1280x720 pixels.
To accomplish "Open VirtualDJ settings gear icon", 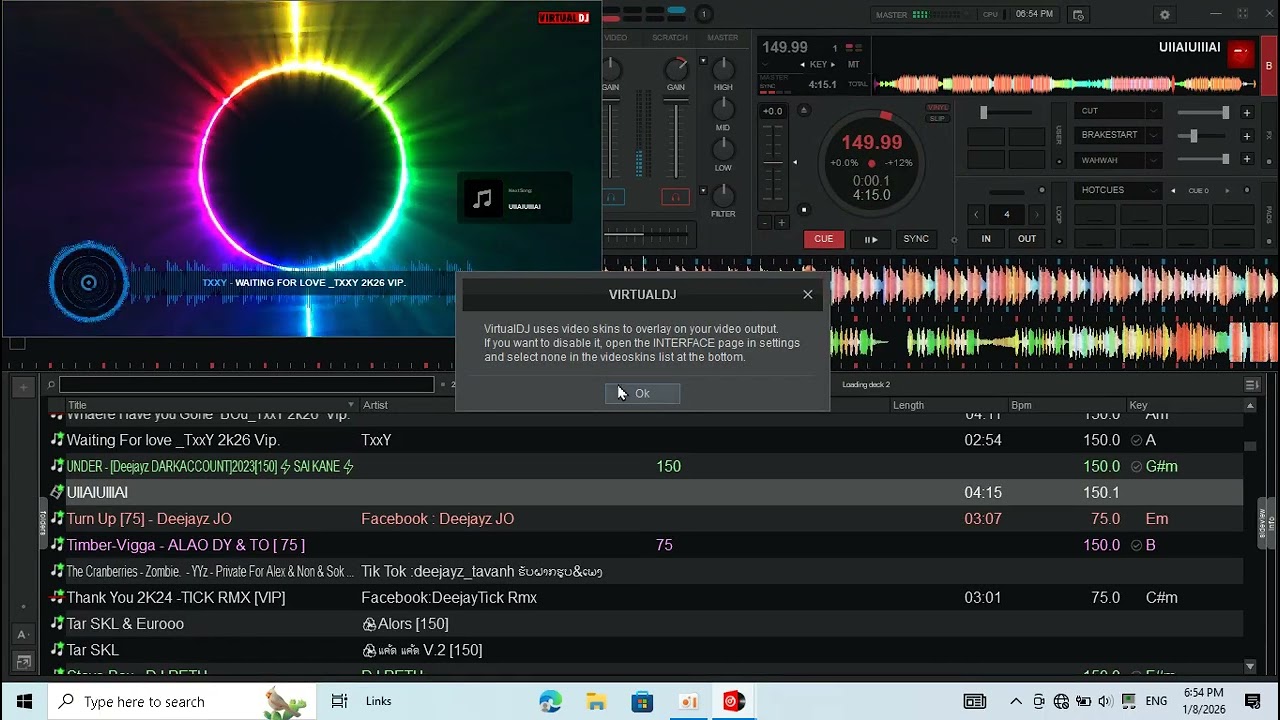I will (x=1164, y=15).
